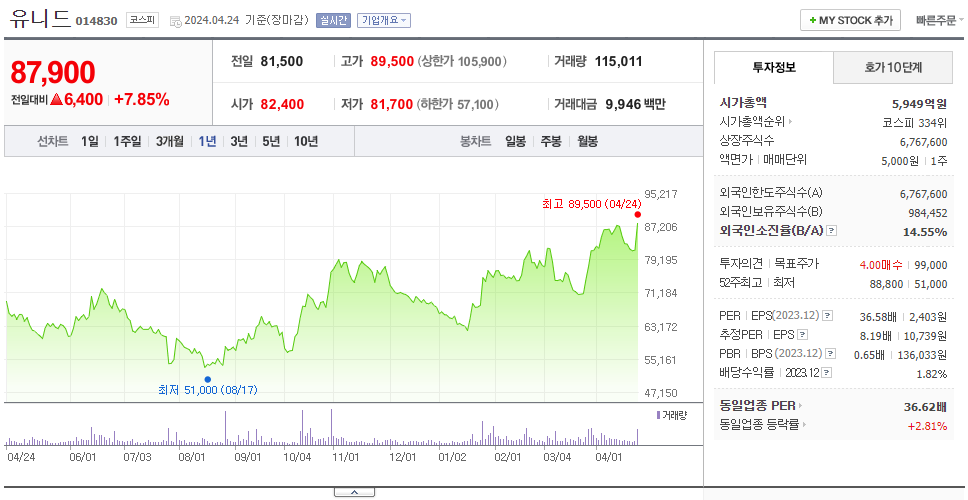Select the 1년 line chart period
This screenshot has width=968, height=500.
click(x=207, y=141)
